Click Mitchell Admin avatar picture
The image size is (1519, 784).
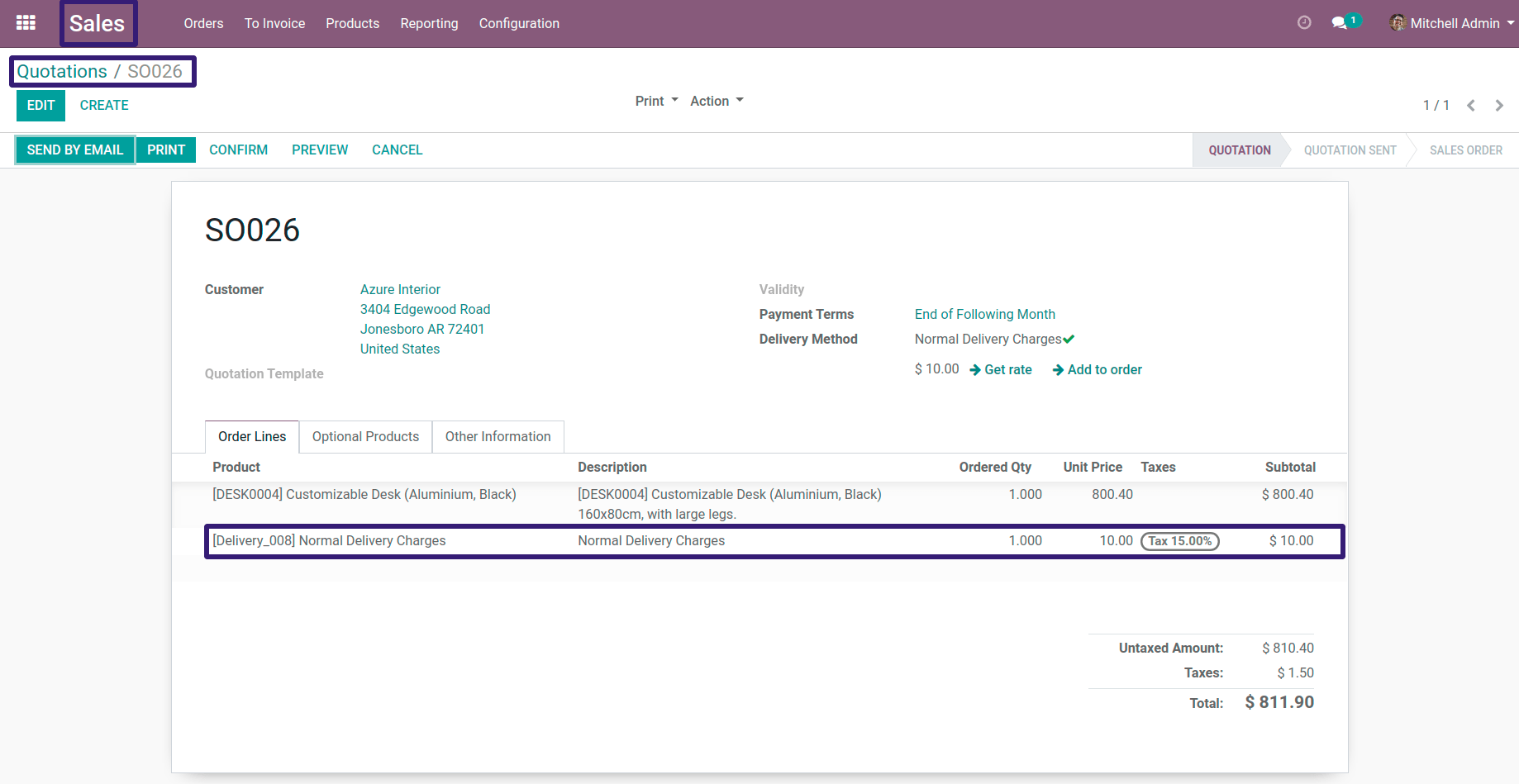1398,23
